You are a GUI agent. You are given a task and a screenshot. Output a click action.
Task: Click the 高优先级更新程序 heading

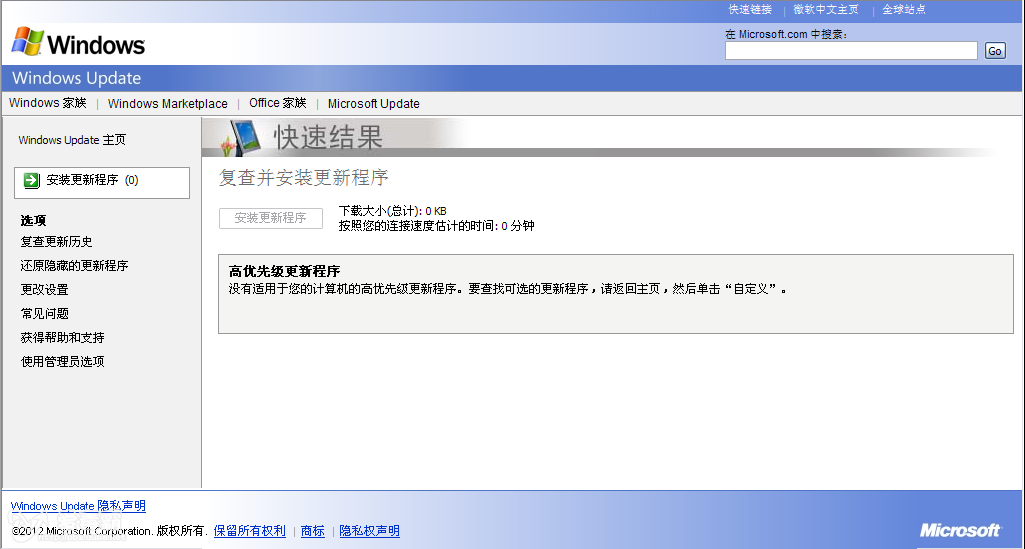(284, 271)
